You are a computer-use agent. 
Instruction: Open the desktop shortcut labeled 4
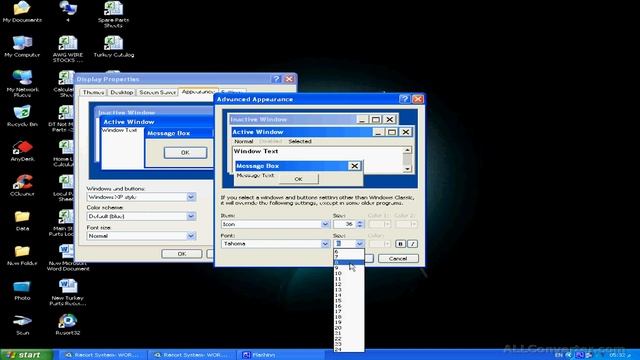click(x=68, y=11)
